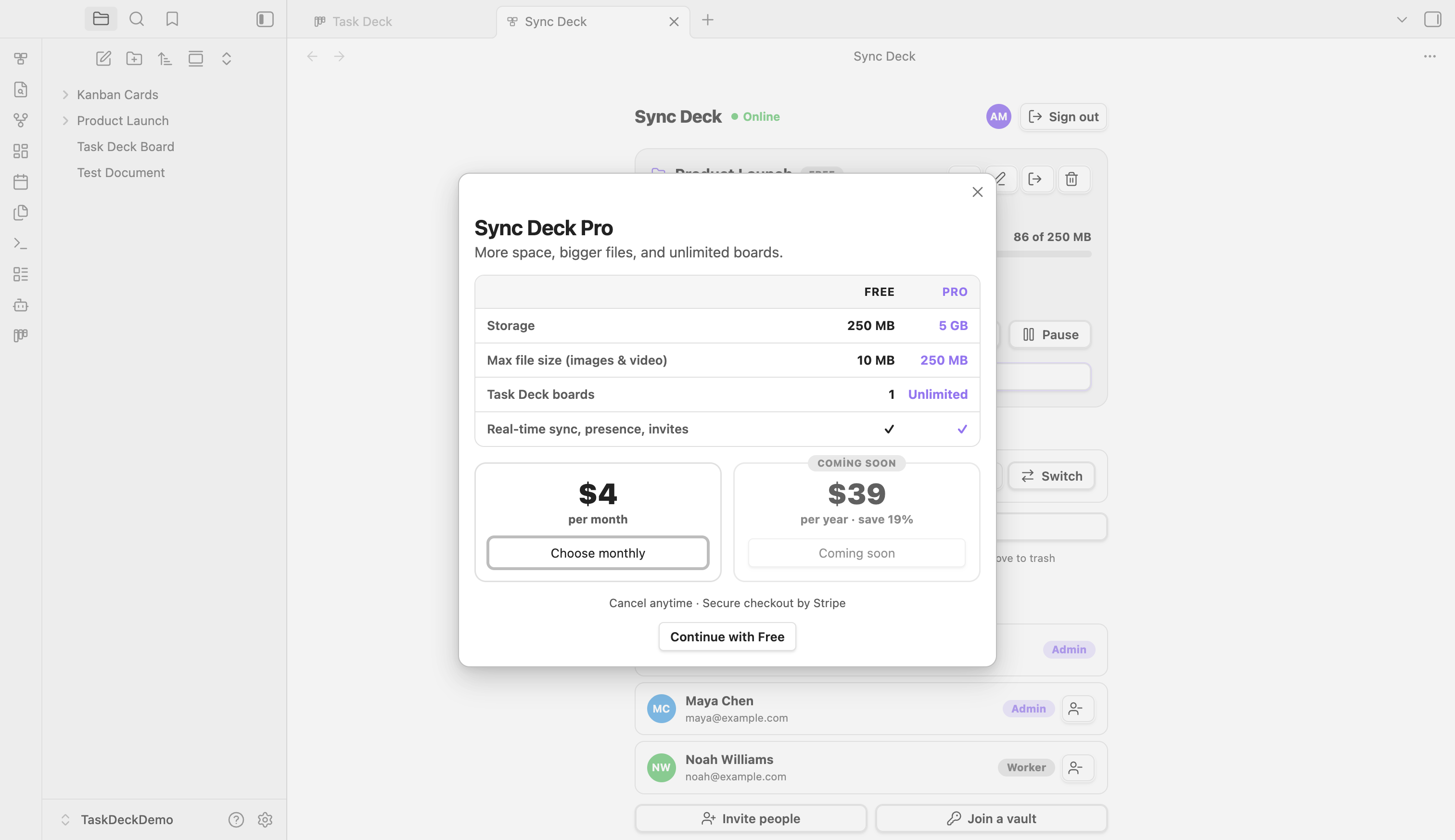Open Sync Deck ribbon icon at top
Image resolution: width=1455 pixels, height=840 pixels.
point(21,58)
